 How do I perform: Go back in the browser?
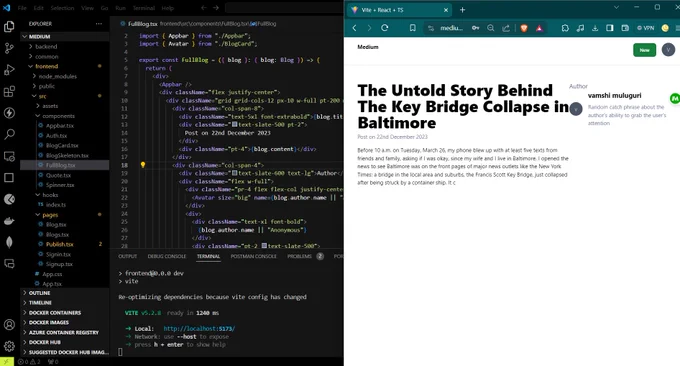[x=355, y=28]
